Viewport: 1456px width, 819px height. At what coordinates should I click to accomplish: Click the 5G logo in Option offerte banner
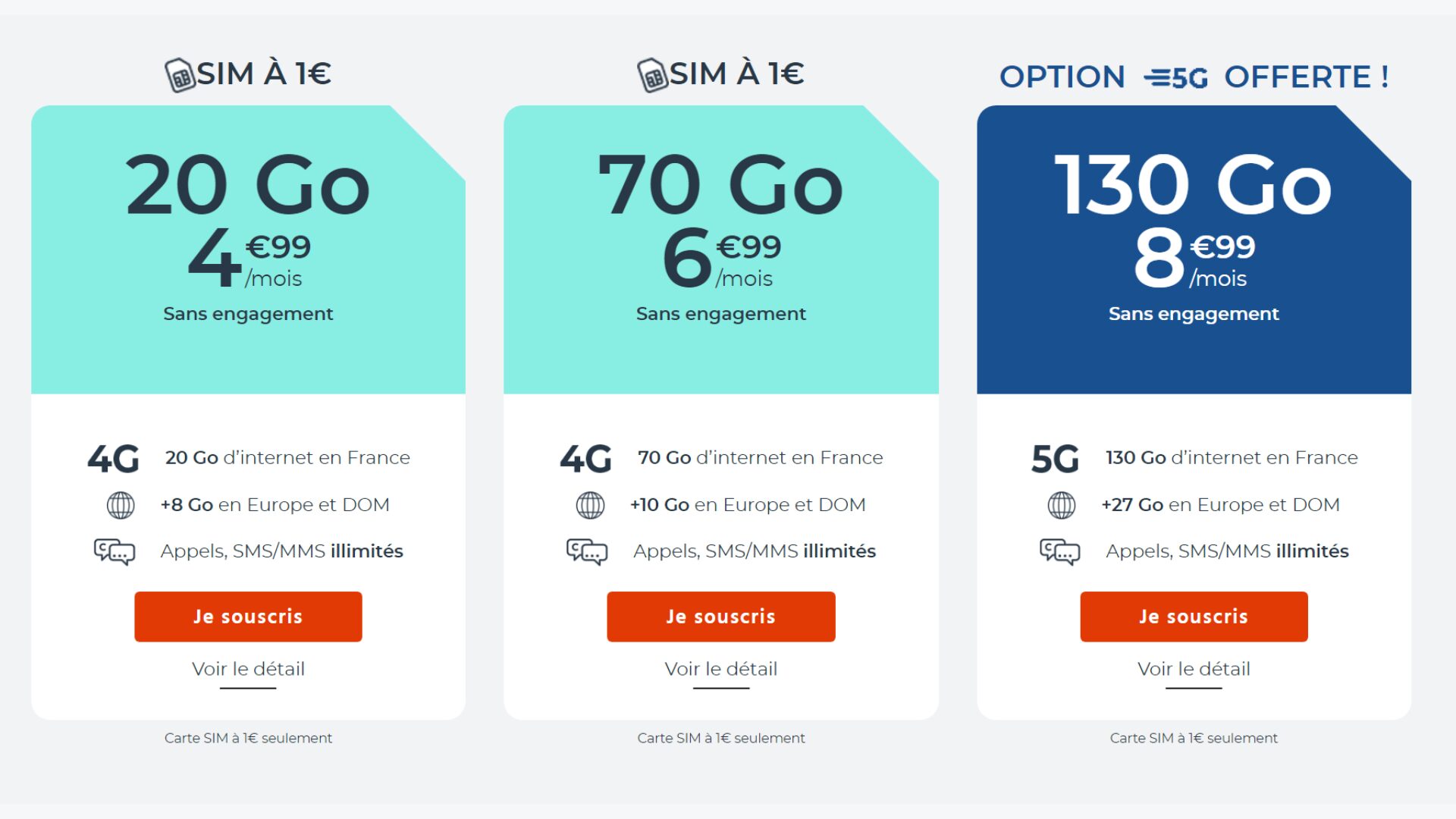pyautogui.click(x=1175, y=77)
